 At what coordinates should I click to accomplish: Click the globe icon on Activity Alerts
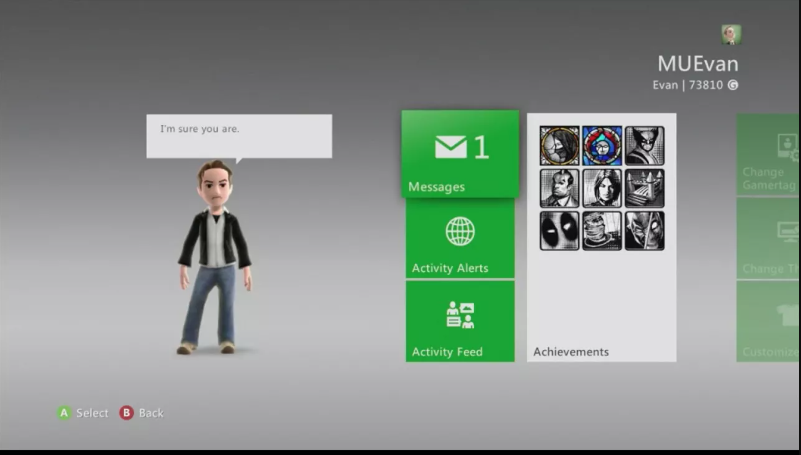click(460, 231)
